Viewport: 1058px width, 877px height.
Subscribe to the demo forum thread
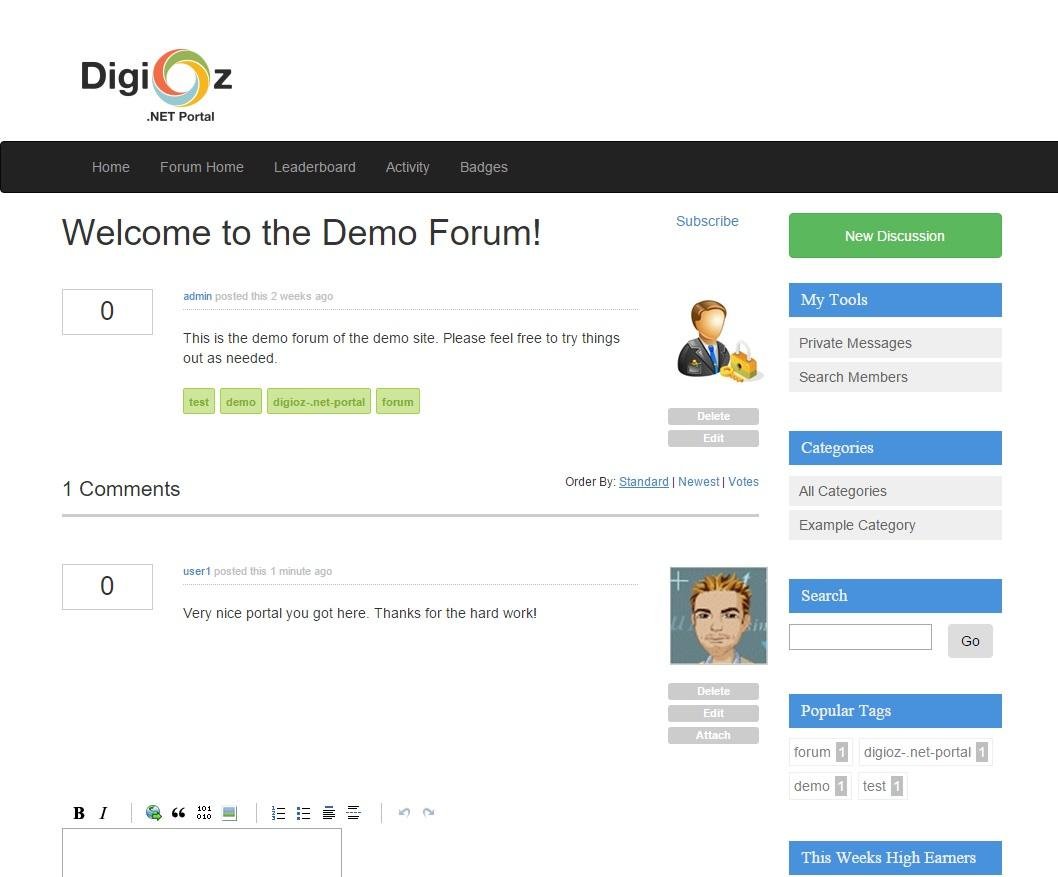pyautogui.click(x=707, y=221)
